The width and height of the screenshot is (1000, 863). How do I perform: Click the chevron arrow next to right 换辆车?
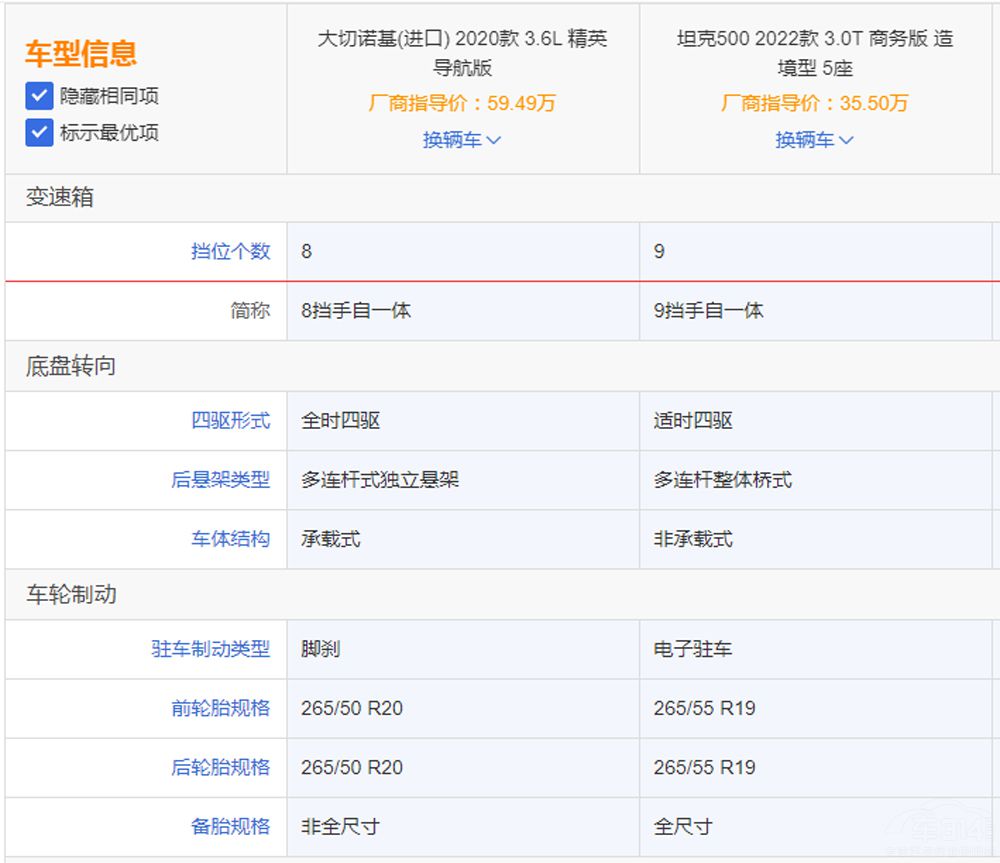pos(845,140)
